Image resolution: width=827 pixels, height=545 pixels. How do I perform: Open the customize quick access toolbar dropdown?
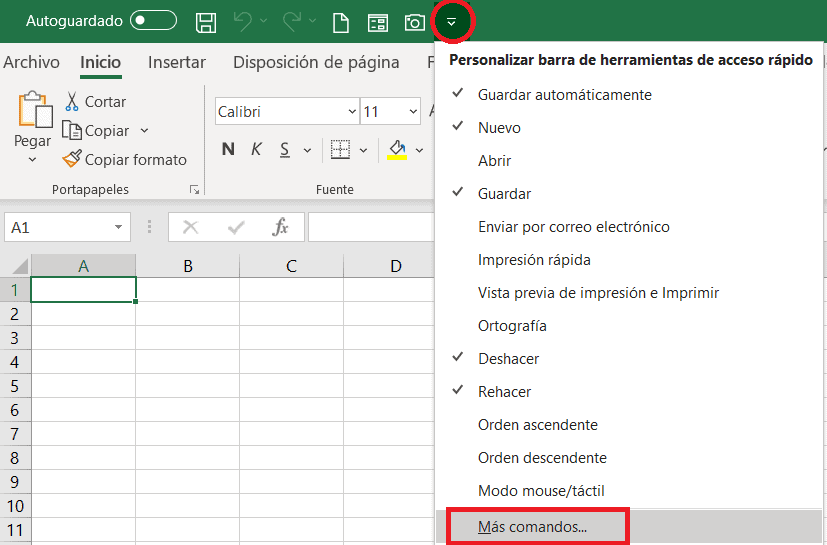point(451,22)
